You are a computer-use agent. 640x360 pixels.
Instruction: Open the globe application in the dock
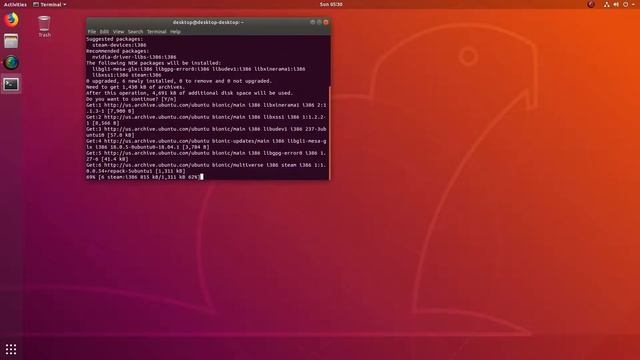[x=11, y=62]
